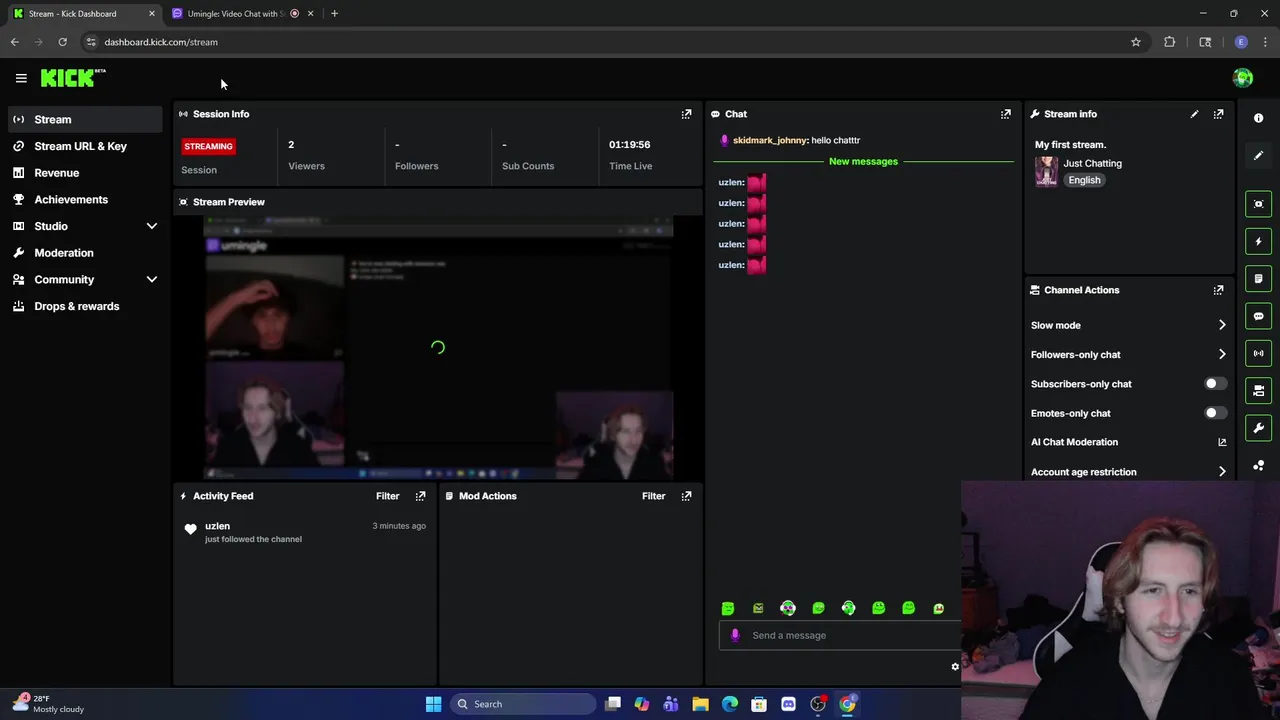Open Windows Start menu
Viewport: 1280px width, 720px height.
tap(433, 704)
